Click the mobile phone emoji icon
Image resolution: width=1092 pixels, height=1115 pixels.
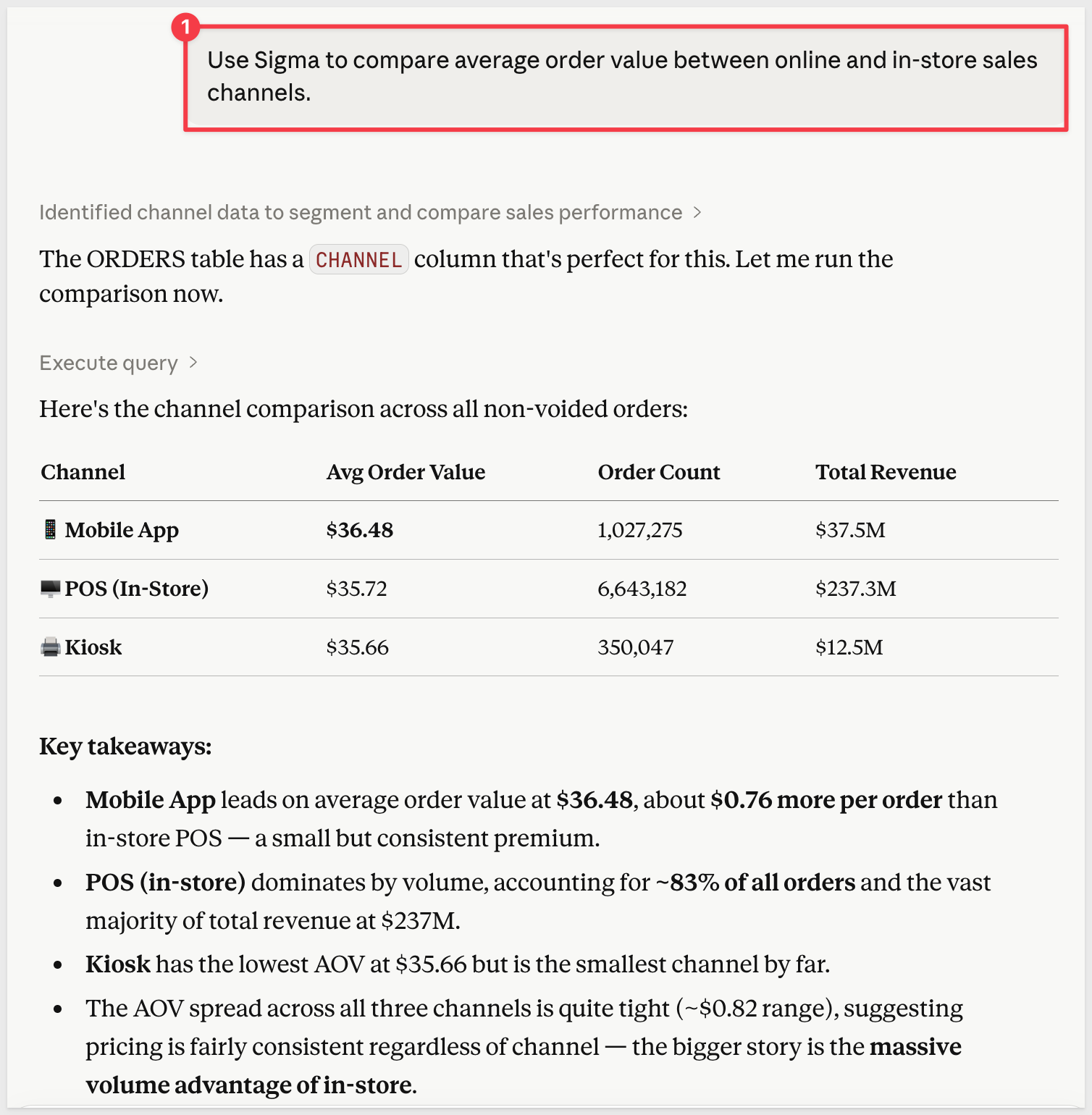point(50,529)
